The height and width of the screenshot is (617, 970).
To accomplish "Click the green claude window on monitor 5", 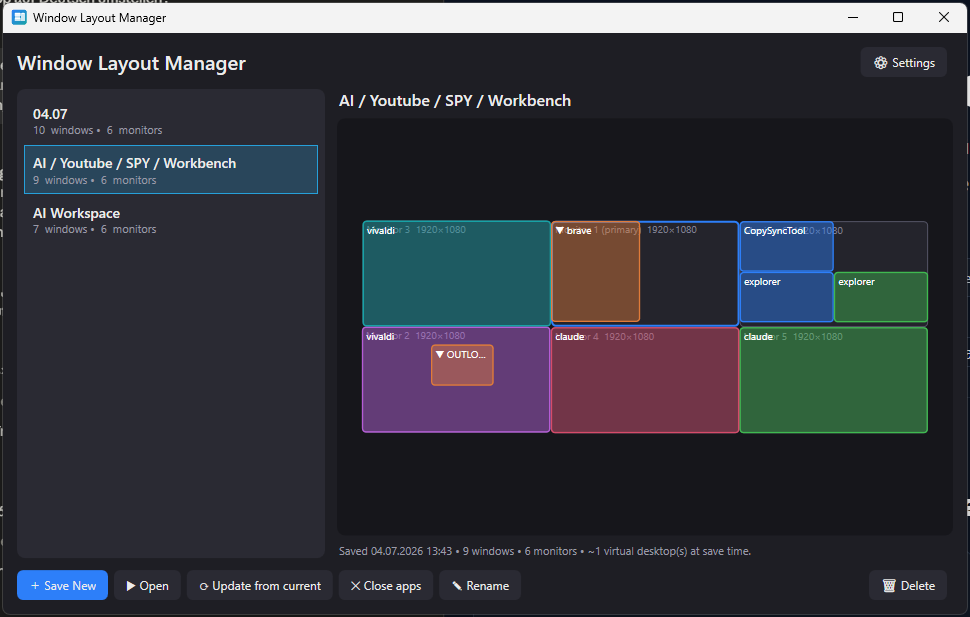I will (x=833, y=380).
